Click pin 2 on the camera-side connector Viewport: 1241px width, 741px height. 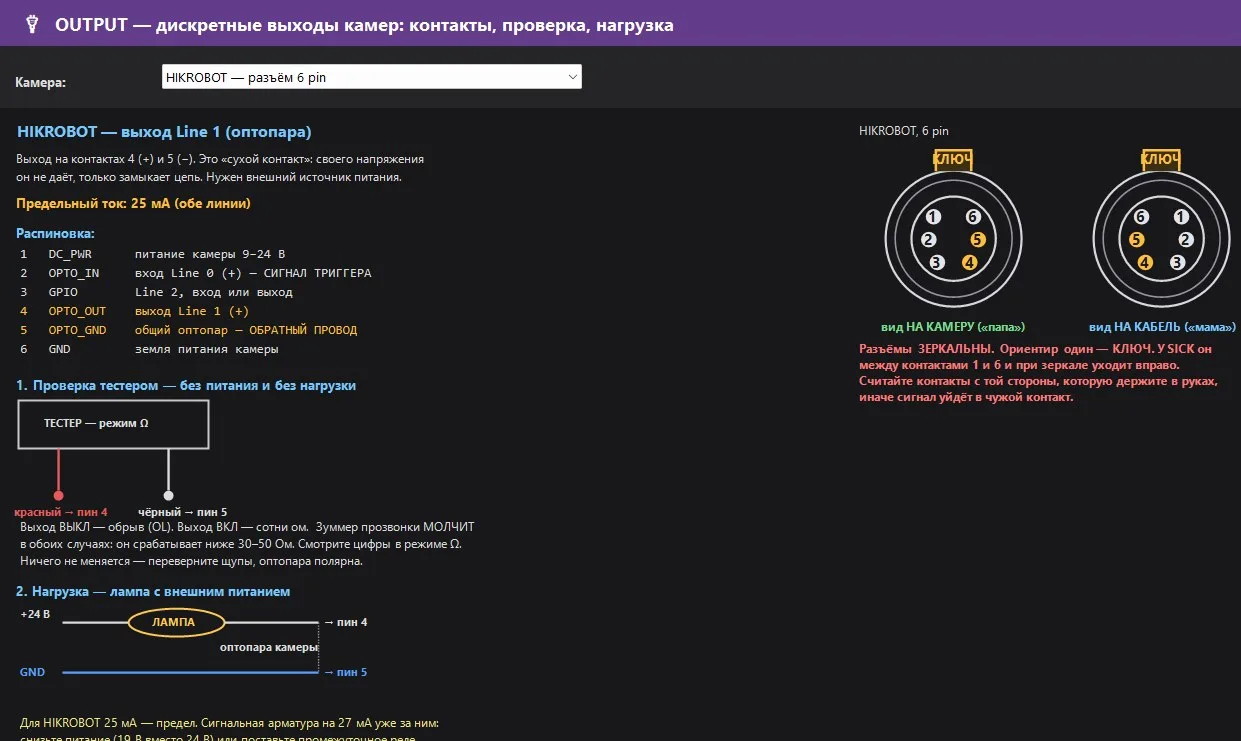pyautogui.click(x=929, y=240)
